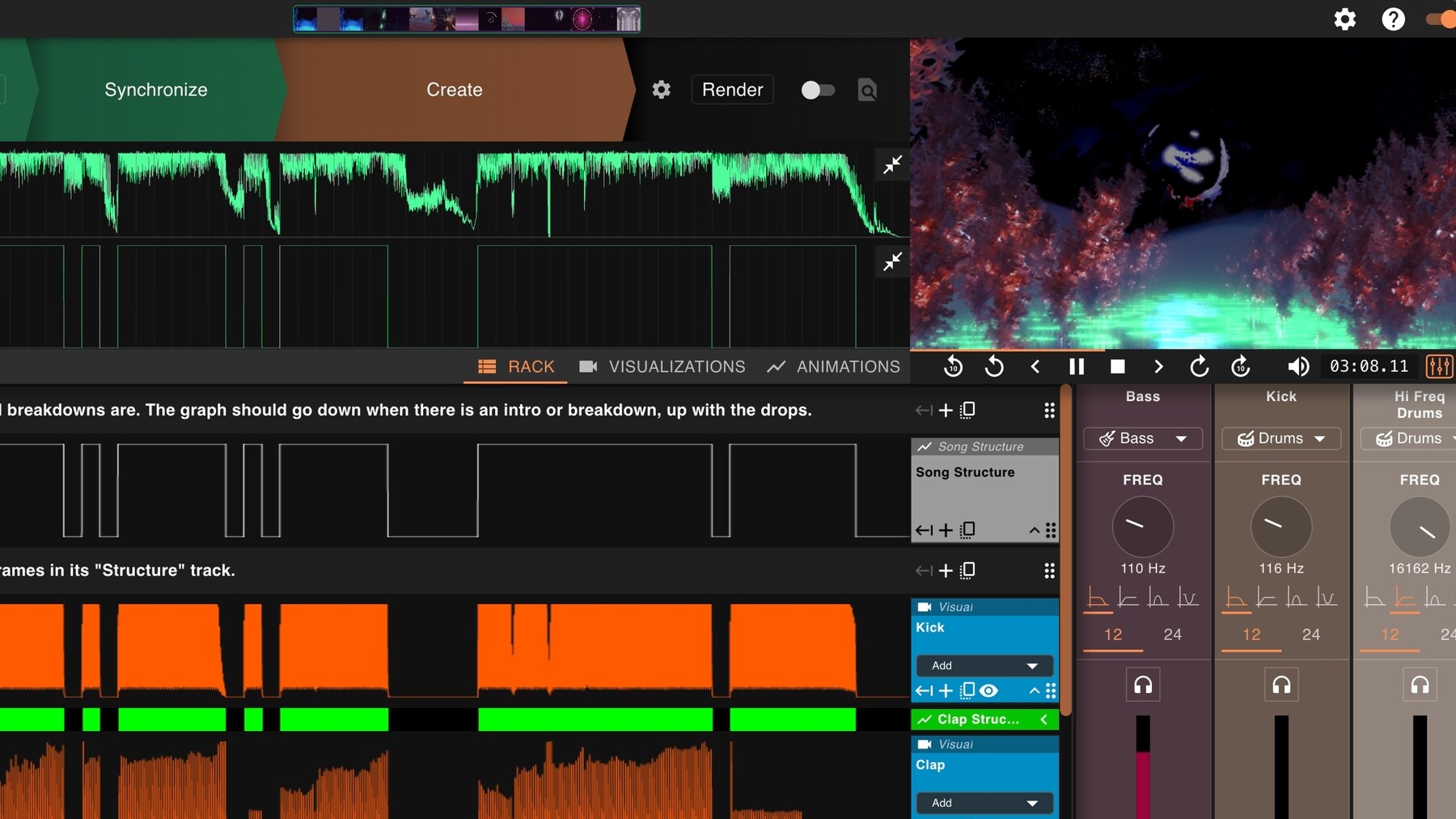Select 24 slope for Kick filter
Viewport: 1456px width, 819px height.
pos(1311,635)
